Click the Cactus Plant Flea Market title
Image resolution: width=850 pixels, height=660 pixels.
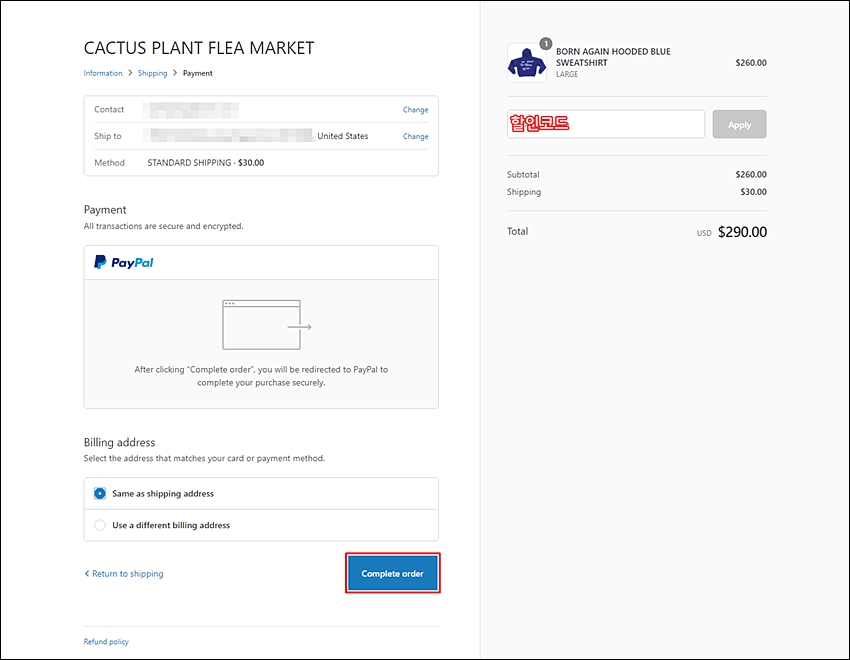pos(199,48)
